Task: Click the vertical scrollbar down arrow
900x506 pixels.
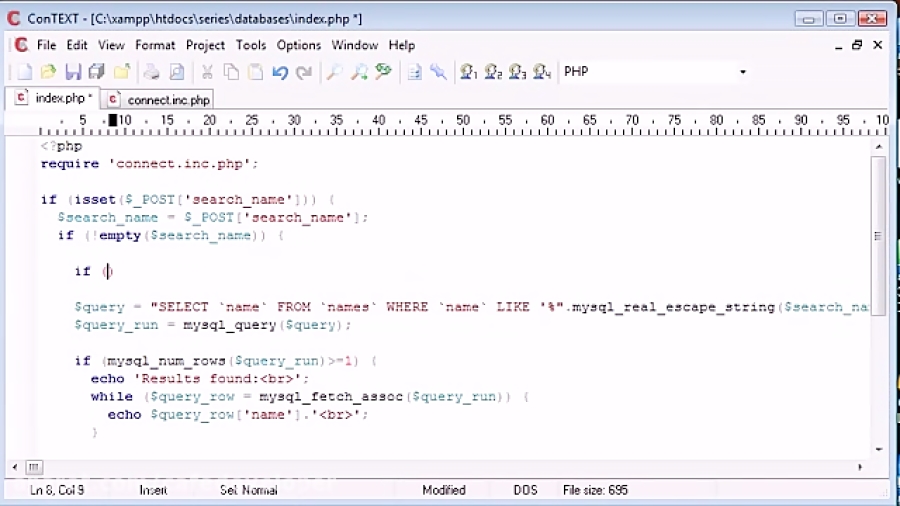Action: [x=879, y=449]
